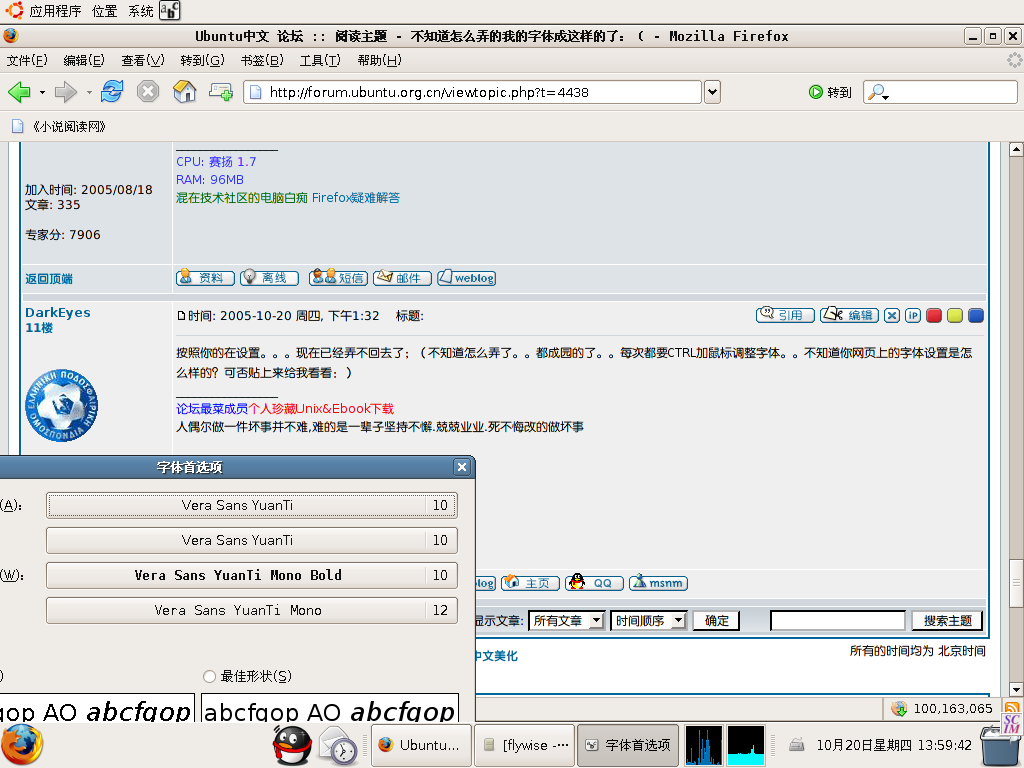Click the weblog button

(x=466, y=278)
